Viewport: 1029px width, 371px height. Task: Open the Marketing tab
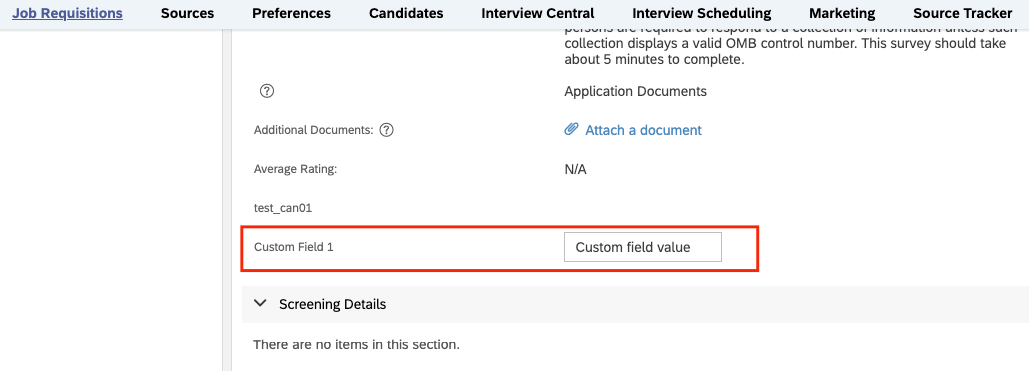tap(842, 13)
